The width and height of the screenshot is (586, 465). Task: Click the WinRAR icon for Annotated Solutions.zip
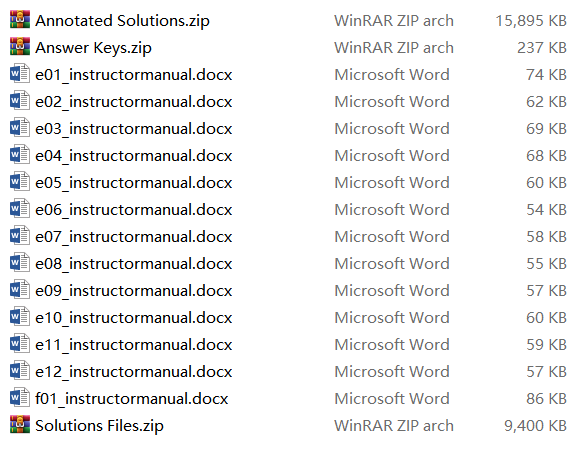point(20,19)
